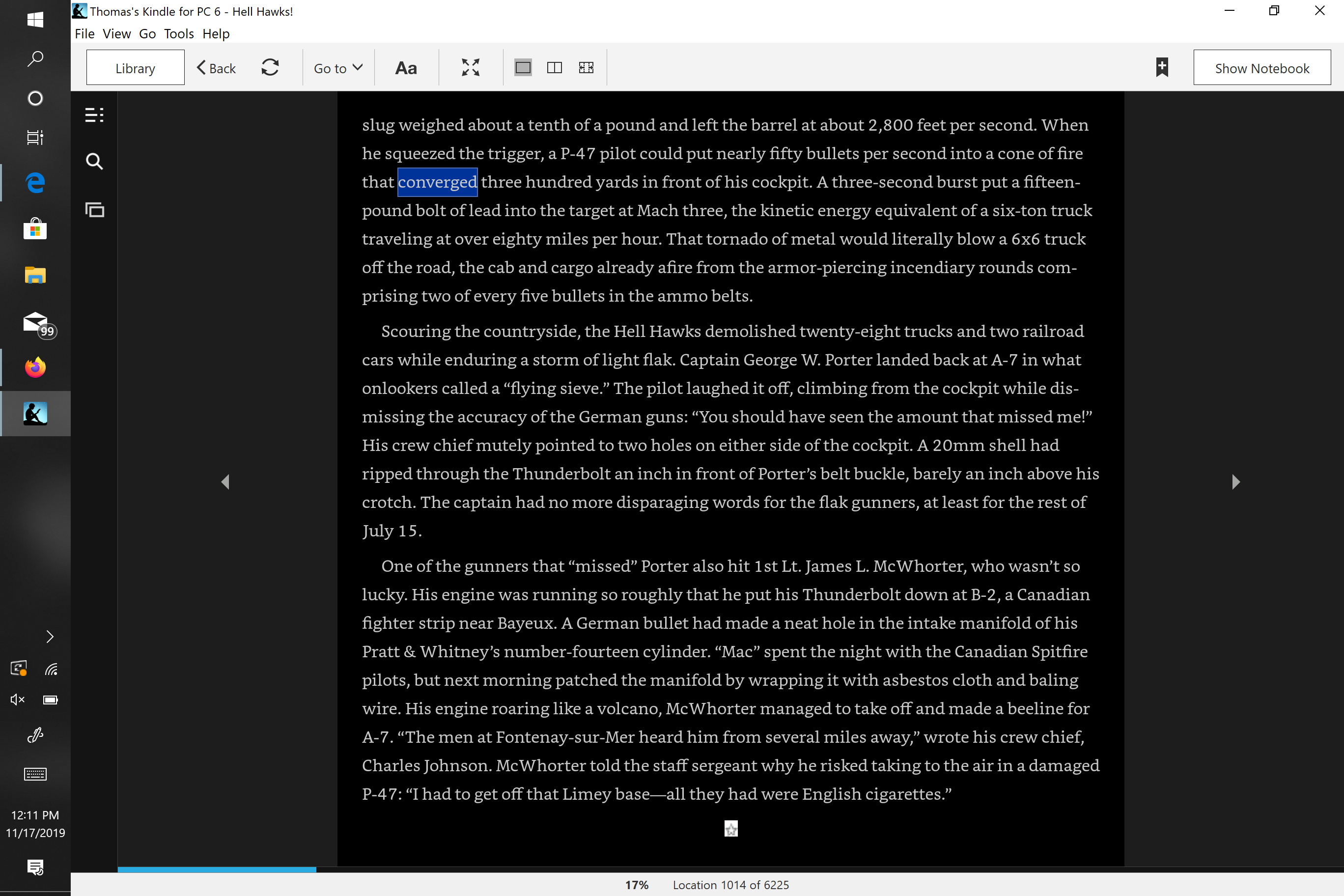Screen dimensions: 1344x896
Task: Open the Tools menu
Action: (x=179, y=34)
